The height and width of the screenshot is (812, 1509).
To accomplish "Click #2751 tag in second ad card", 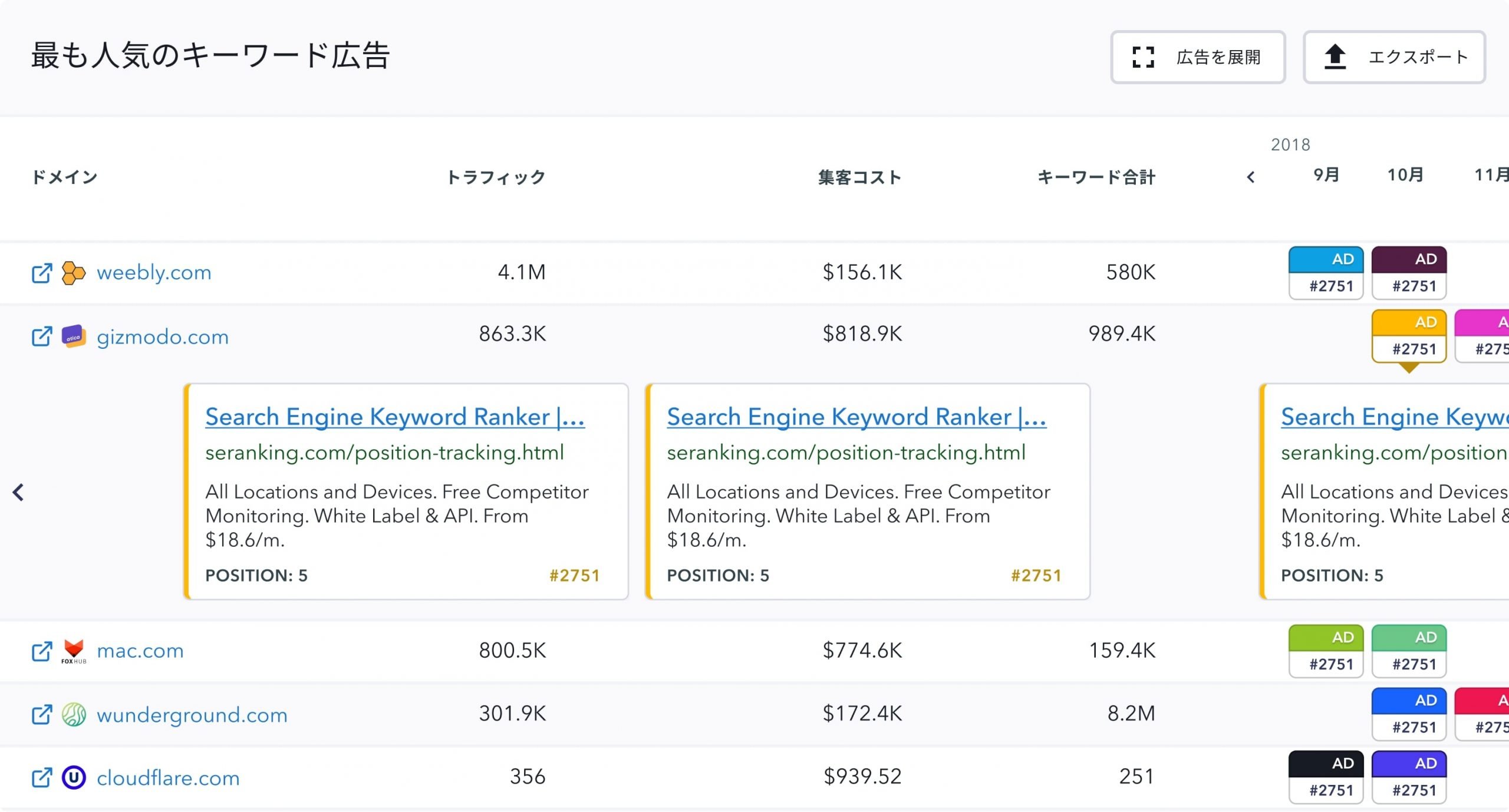I will tap(1036, 576).
